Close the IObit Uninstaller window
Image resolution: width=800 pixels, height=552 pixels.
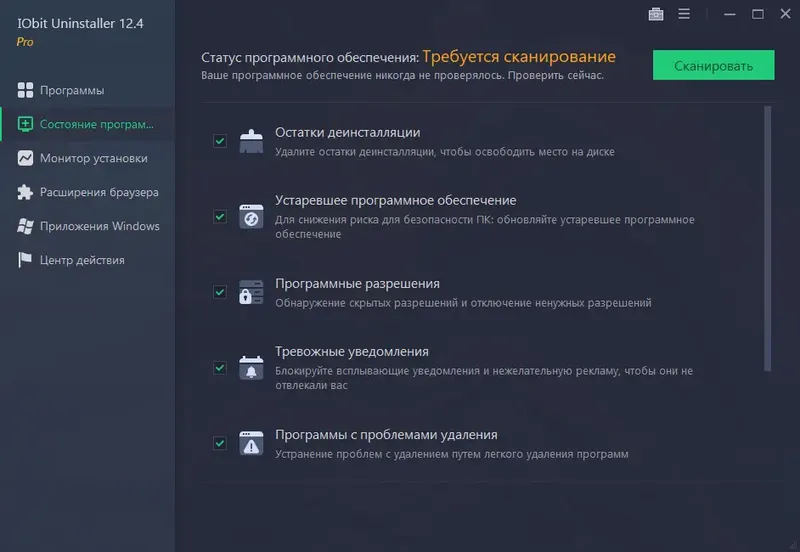(x=786, y=14)
